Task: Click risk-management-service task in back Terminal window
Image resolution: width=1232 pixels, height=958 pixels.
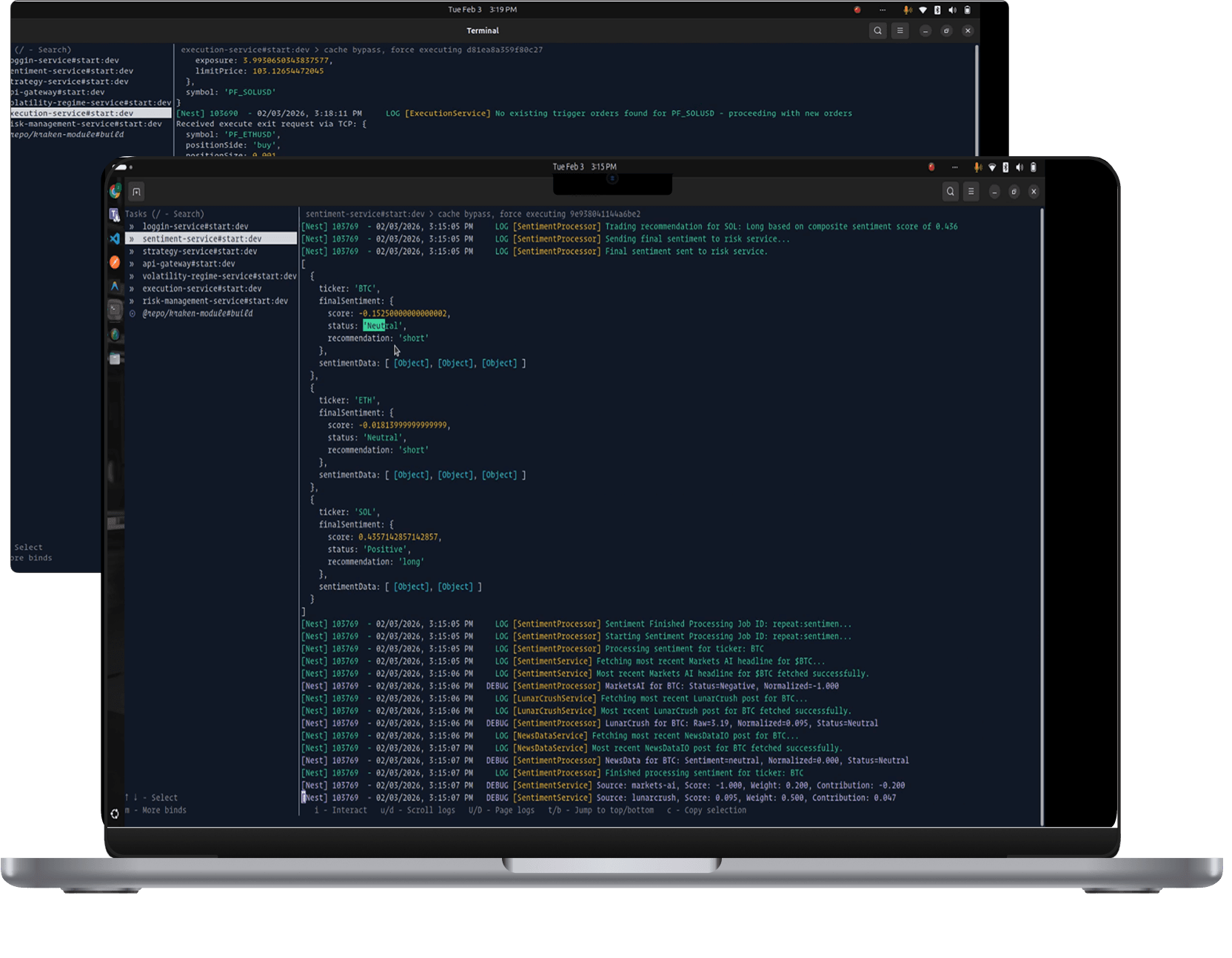Action: [86, 124]
